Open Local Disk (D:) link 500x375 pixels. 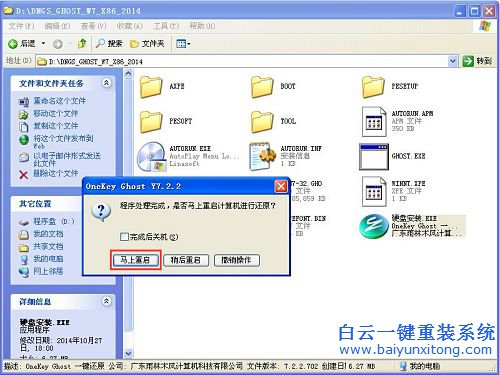(53, 221)
